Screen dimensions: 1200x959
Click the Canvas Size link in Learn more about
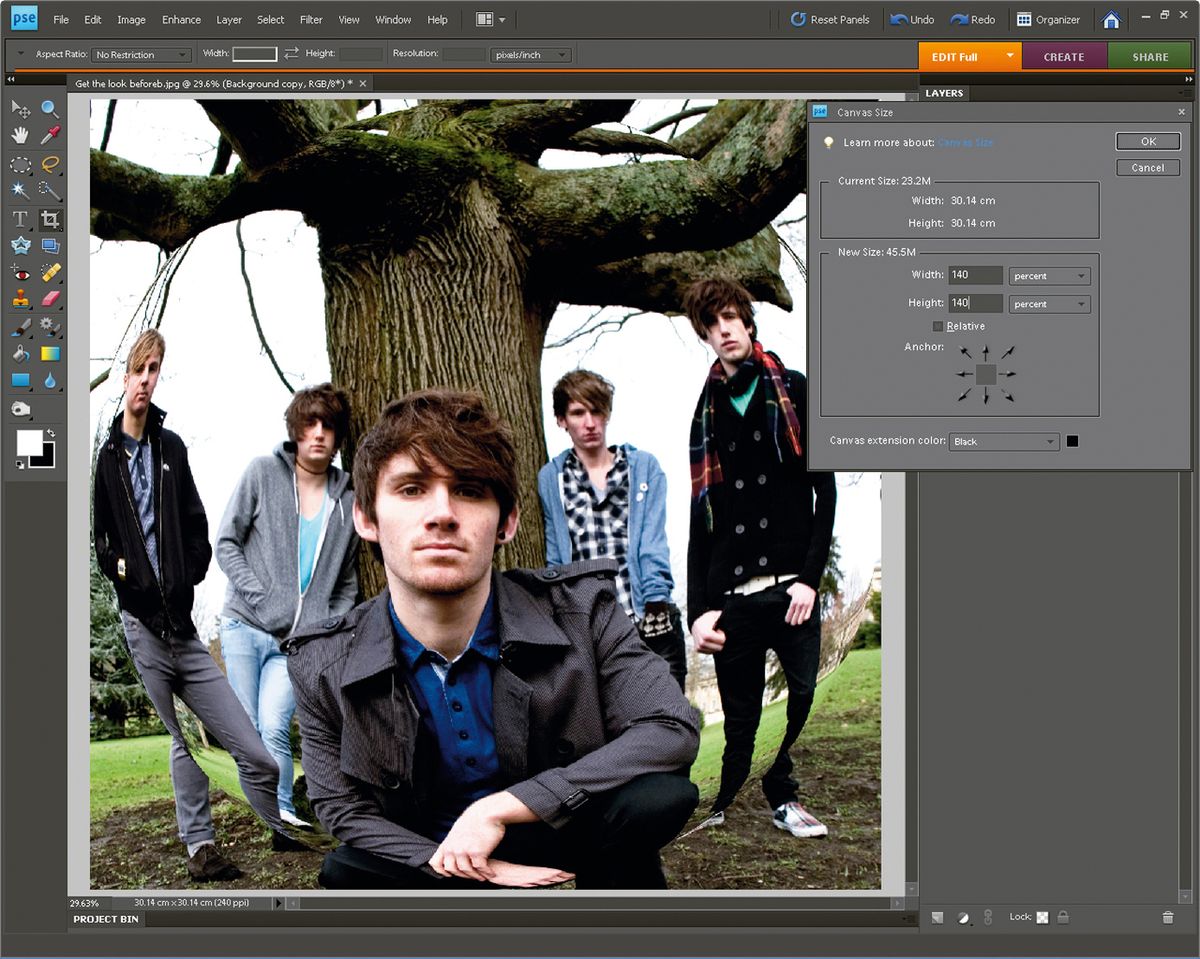(965, 143)
